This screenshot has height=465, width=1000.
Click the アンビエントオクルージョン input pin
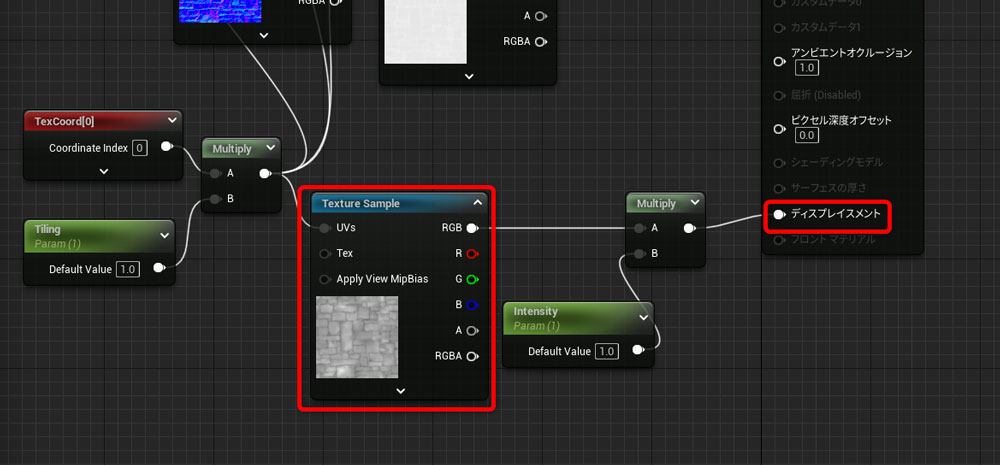tap(779, 61)
